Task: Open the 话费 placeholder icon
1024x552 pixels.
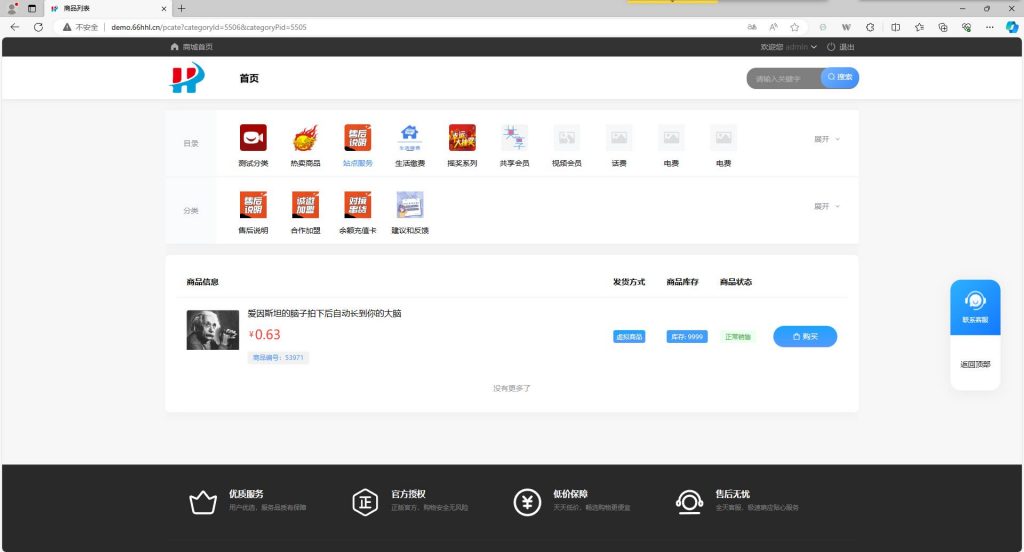Action: (x=619, y=138)
